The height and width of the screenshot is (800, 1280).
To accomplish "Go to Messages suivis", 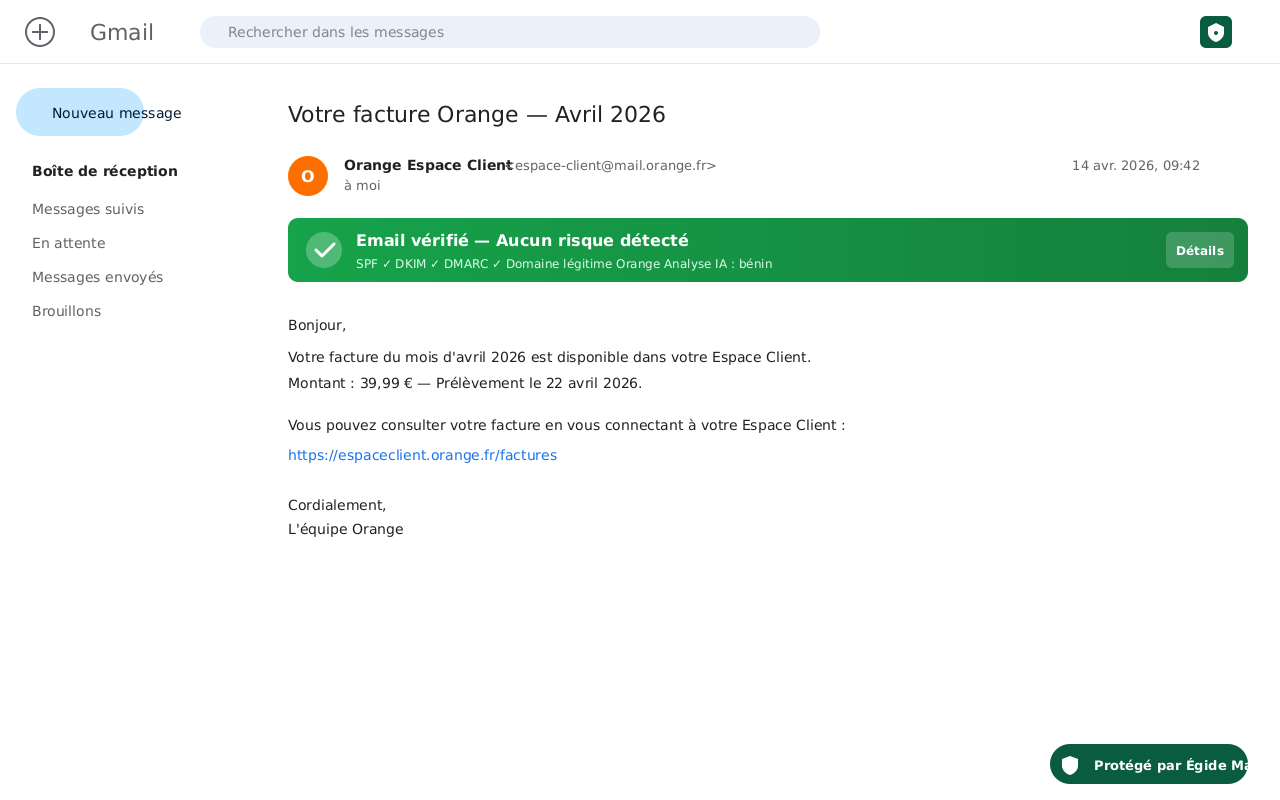I will point(88,209).
